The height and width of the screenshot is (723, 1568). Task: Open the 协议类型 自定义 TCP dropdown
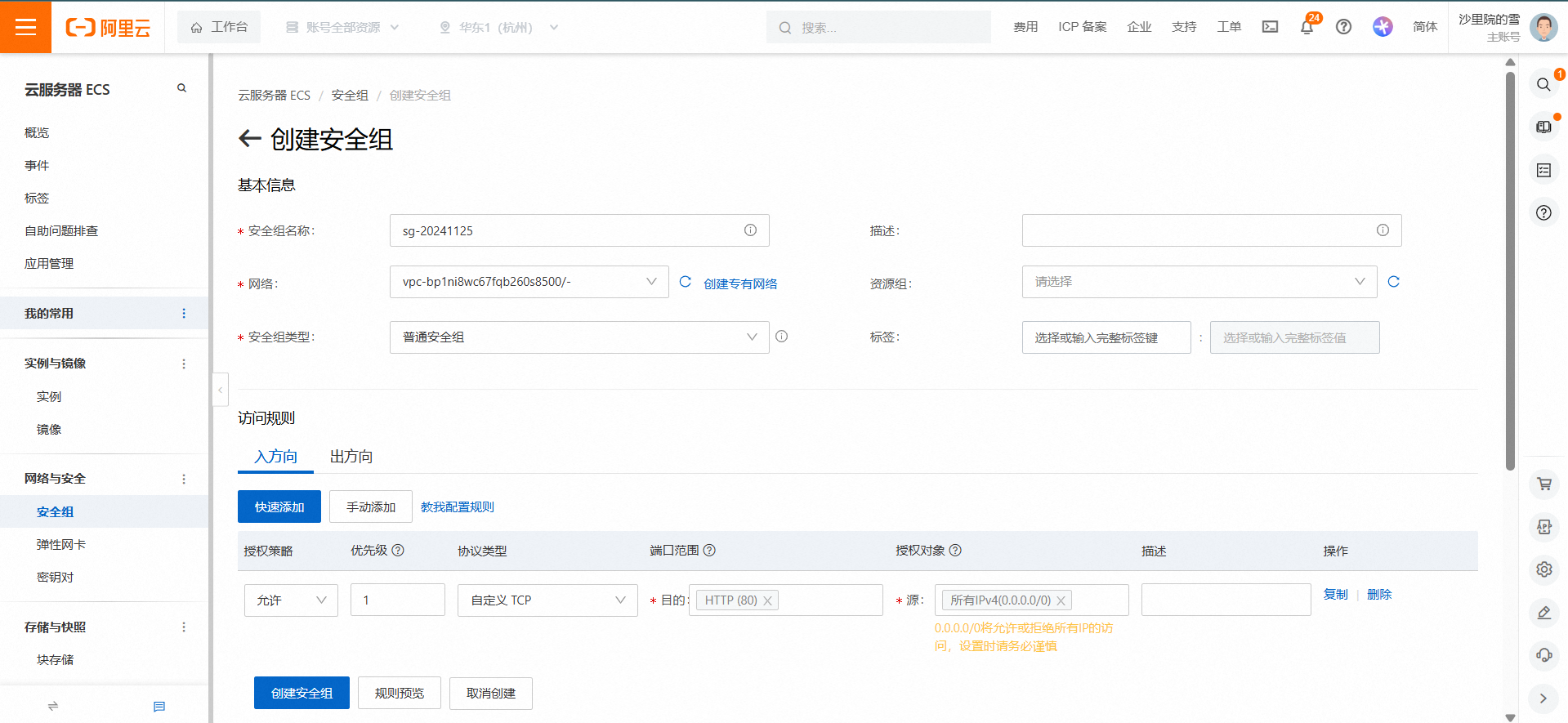[x=547, y=600]
